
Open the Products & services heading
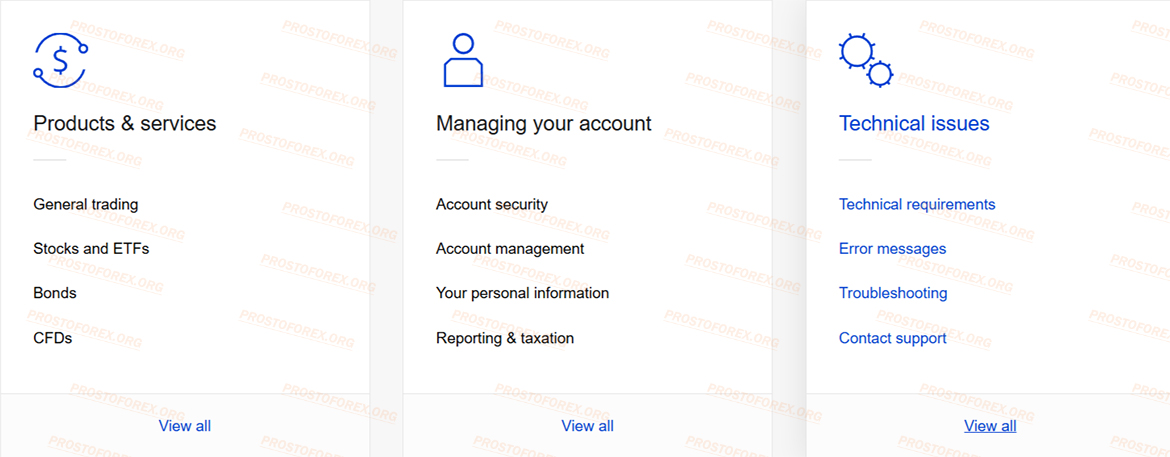[x=125, y=123]
